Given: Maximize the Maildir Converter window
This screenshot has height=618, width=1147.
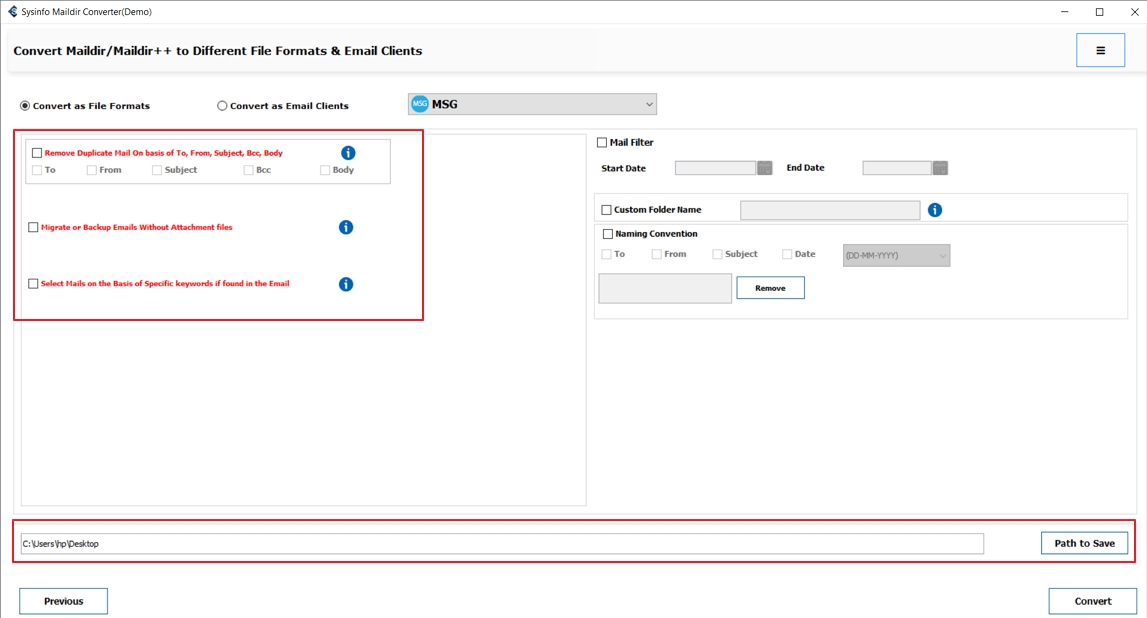Looking at the screenshot, I should click(1099, 12).
